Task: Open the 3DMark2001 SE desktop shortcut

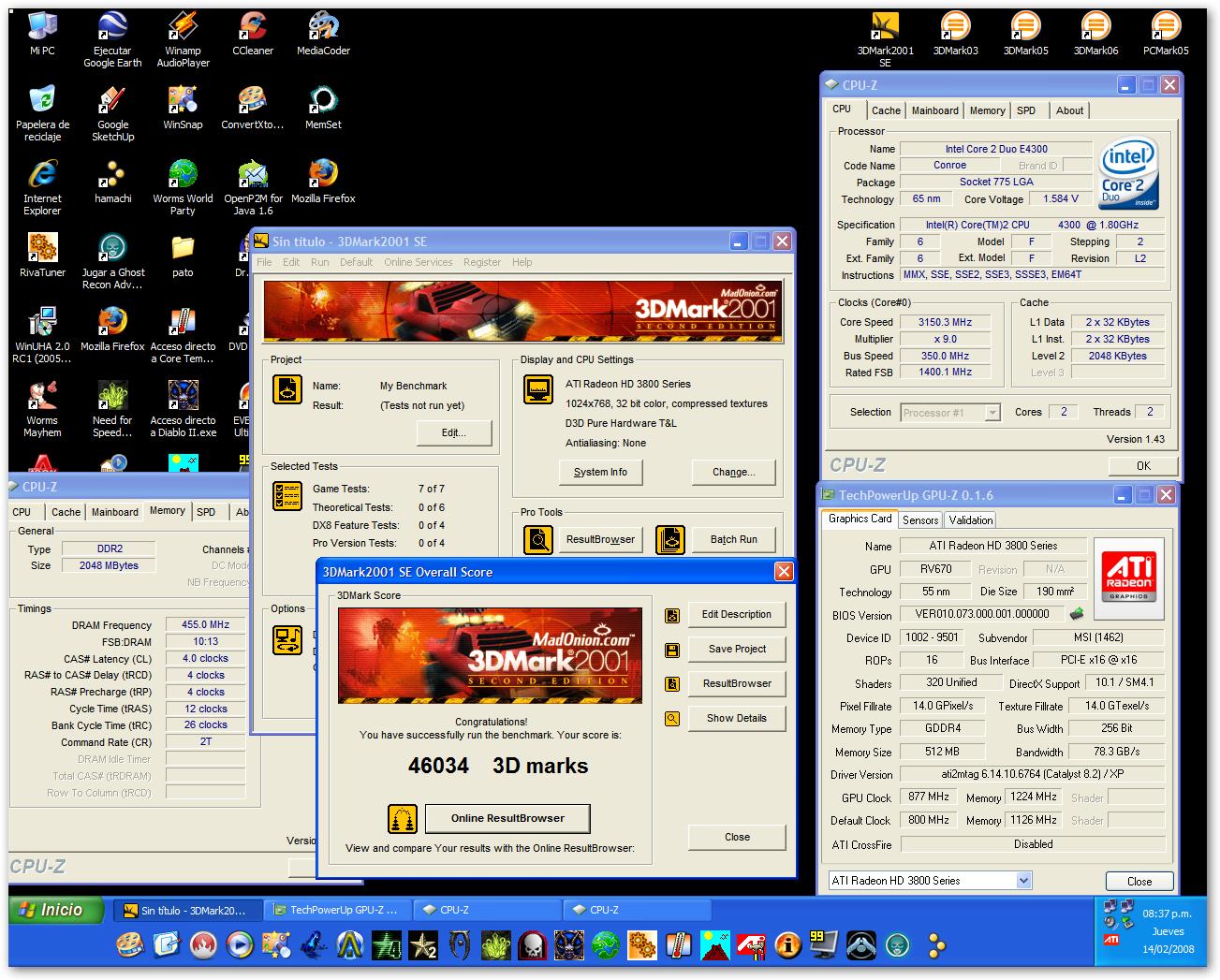Action: pos(885,37)
